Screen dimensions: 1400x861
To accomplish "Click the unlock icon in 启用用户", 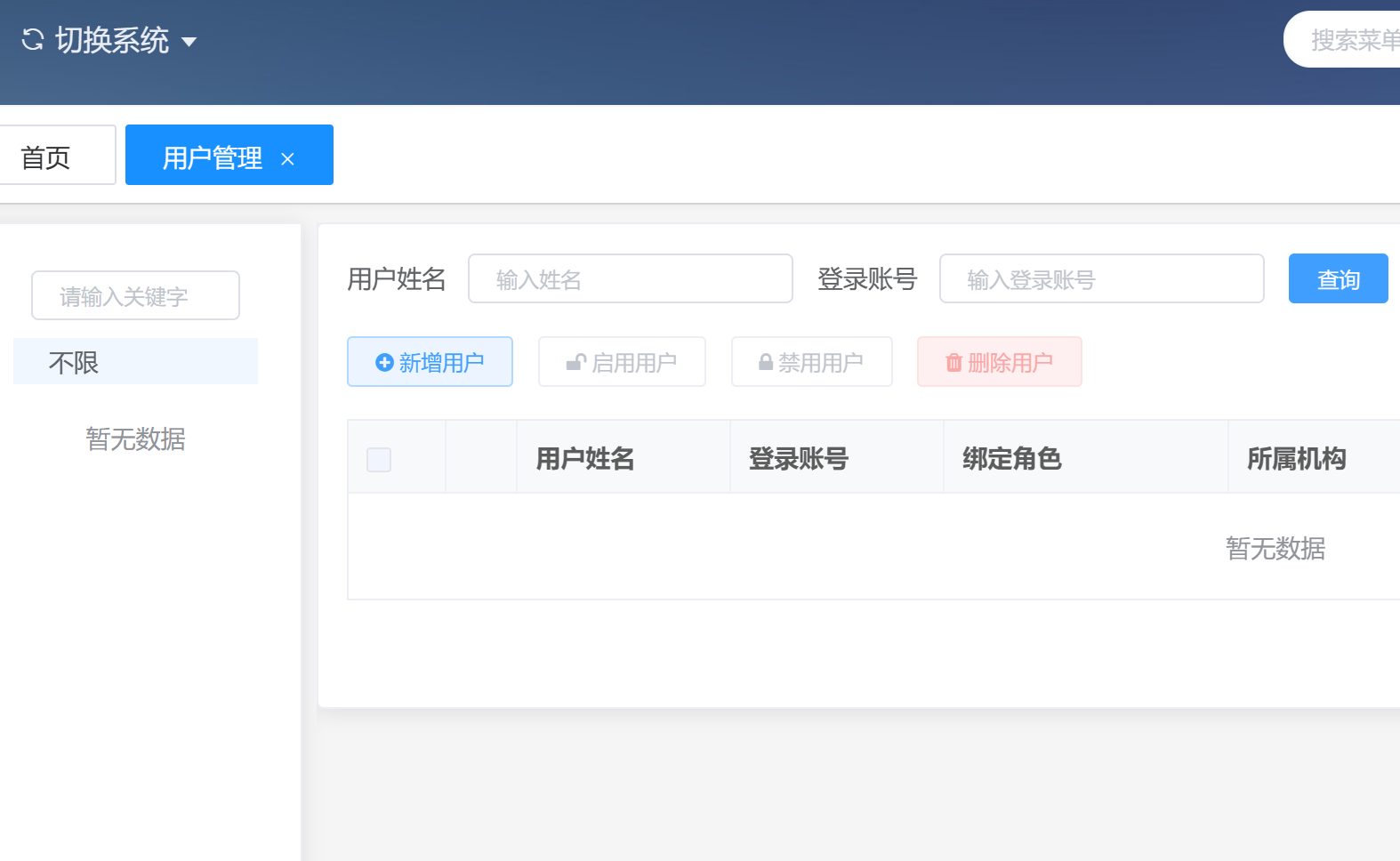I will pyautogui.click(x=576, y=362).
